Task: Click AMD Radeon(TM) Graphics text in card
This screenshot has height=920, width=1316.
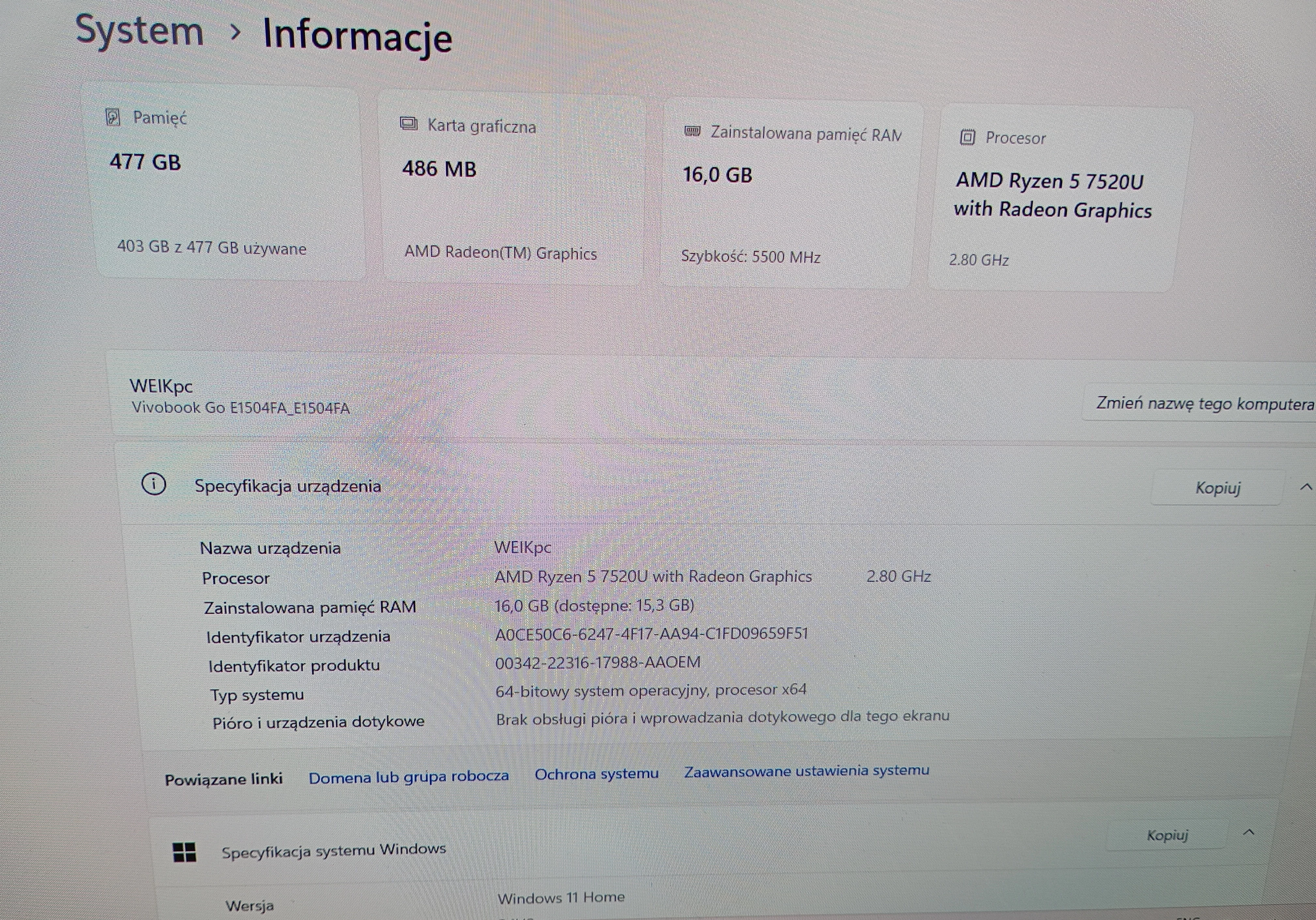Action: 500,253
